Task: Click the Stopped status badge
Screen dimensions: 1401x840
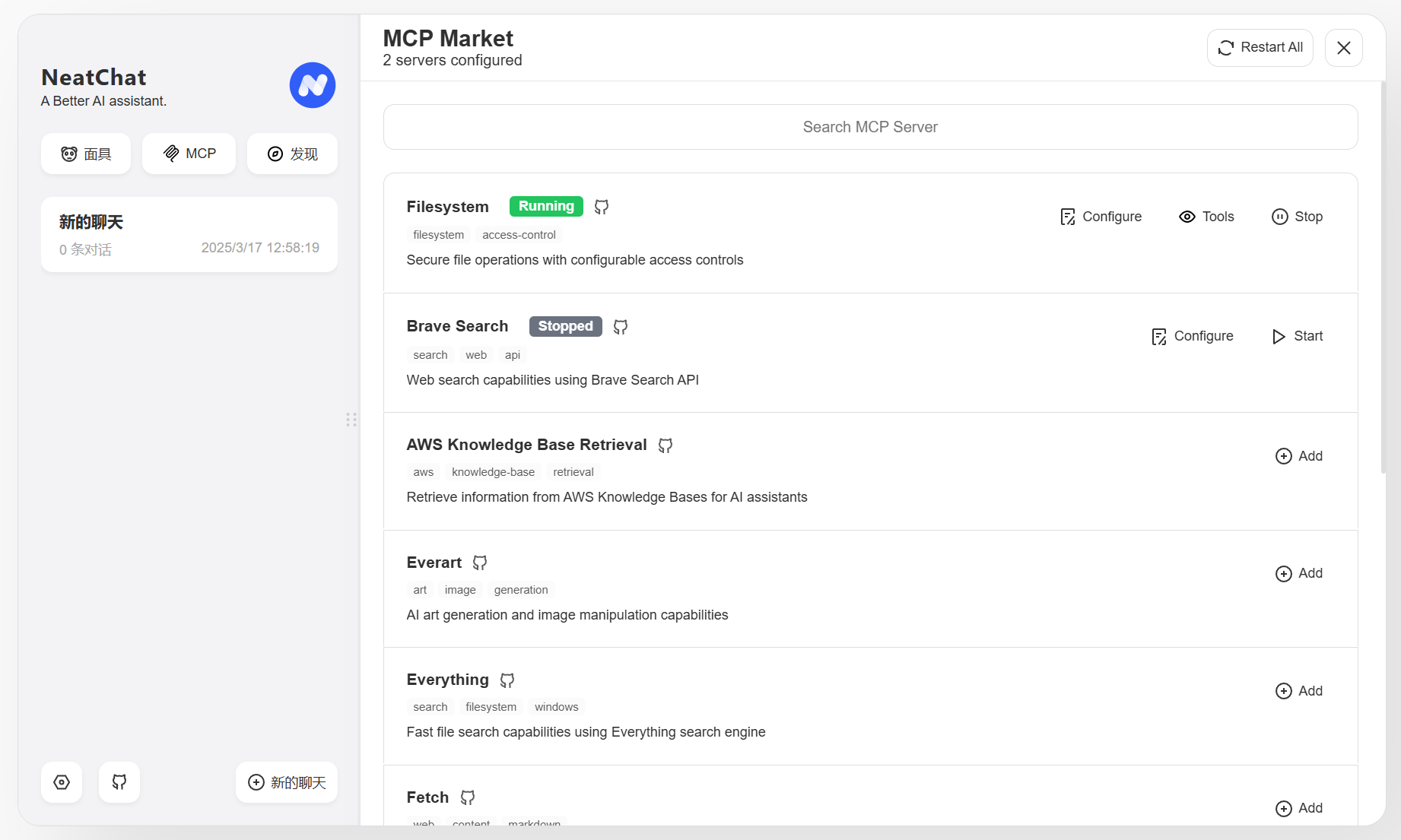Action: (x=565, y=326)
